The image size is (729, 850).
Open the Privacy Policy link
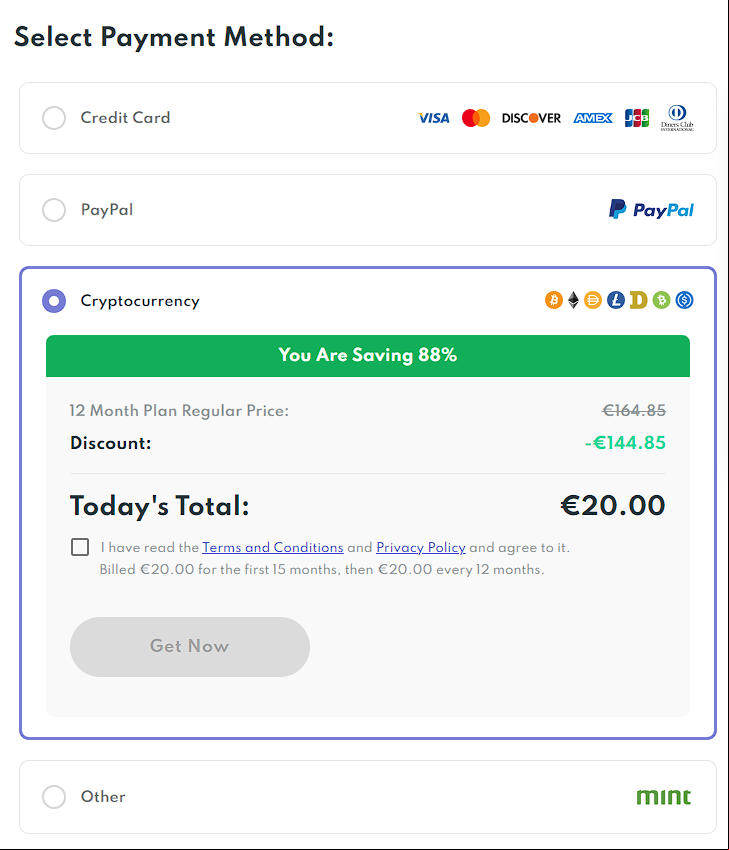pos(421,548)
